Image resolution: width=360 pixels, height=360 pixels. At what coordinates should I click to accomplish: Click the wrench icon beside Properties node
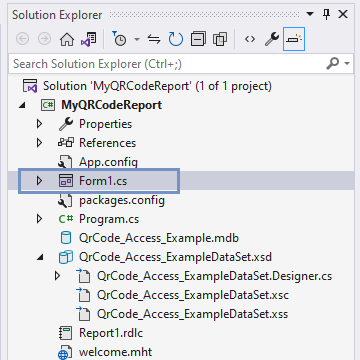click(x=66, y=124)
